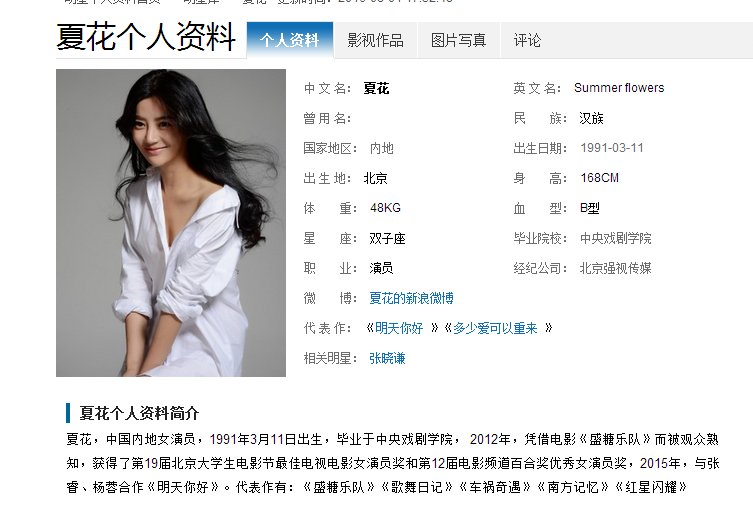Click the 双子座 zodiac value
The image size is (753, 515).
pos(387,239)
